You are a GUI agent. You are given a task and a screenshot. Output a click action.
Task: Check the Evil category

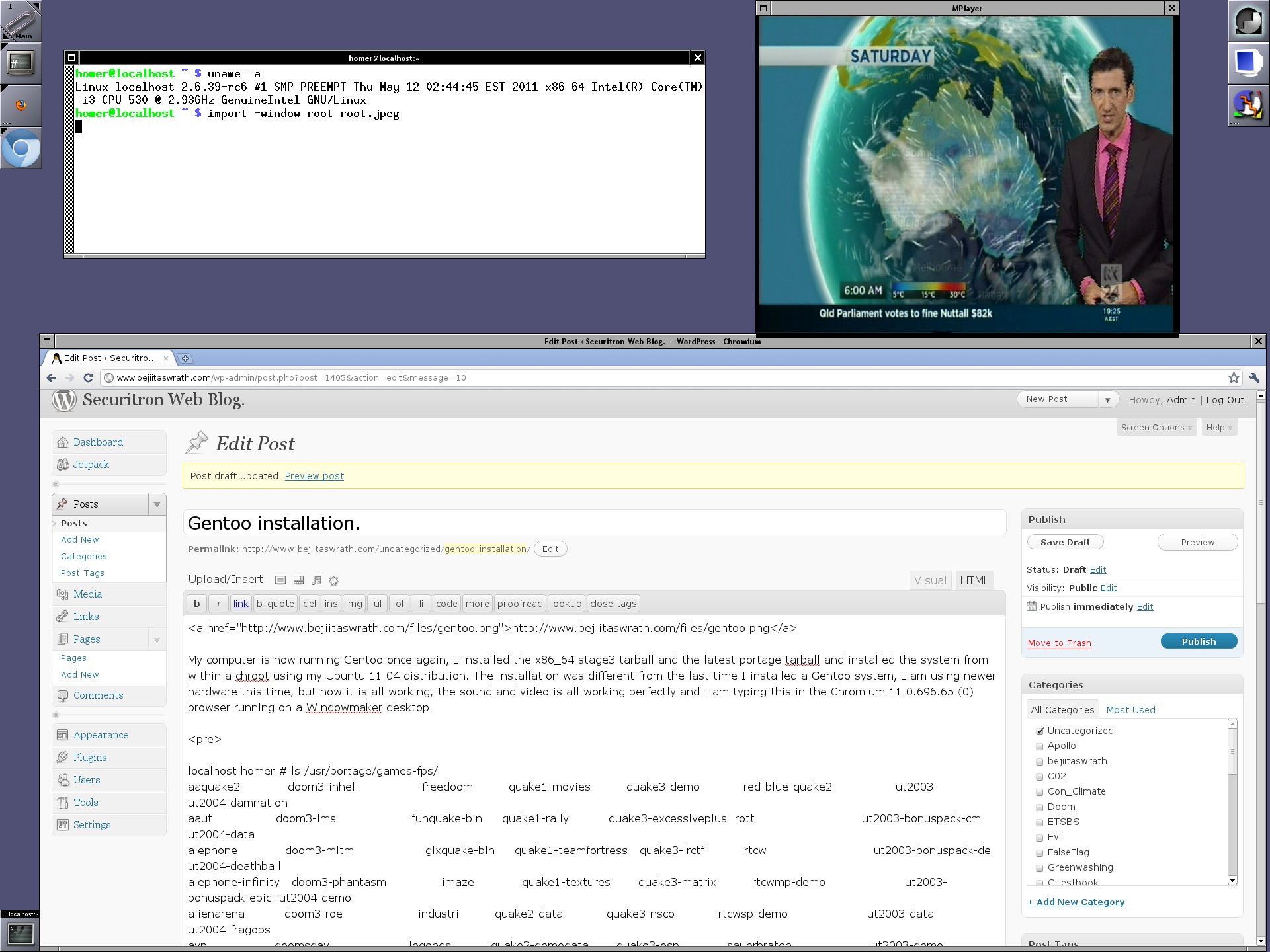coord(1040,838)
